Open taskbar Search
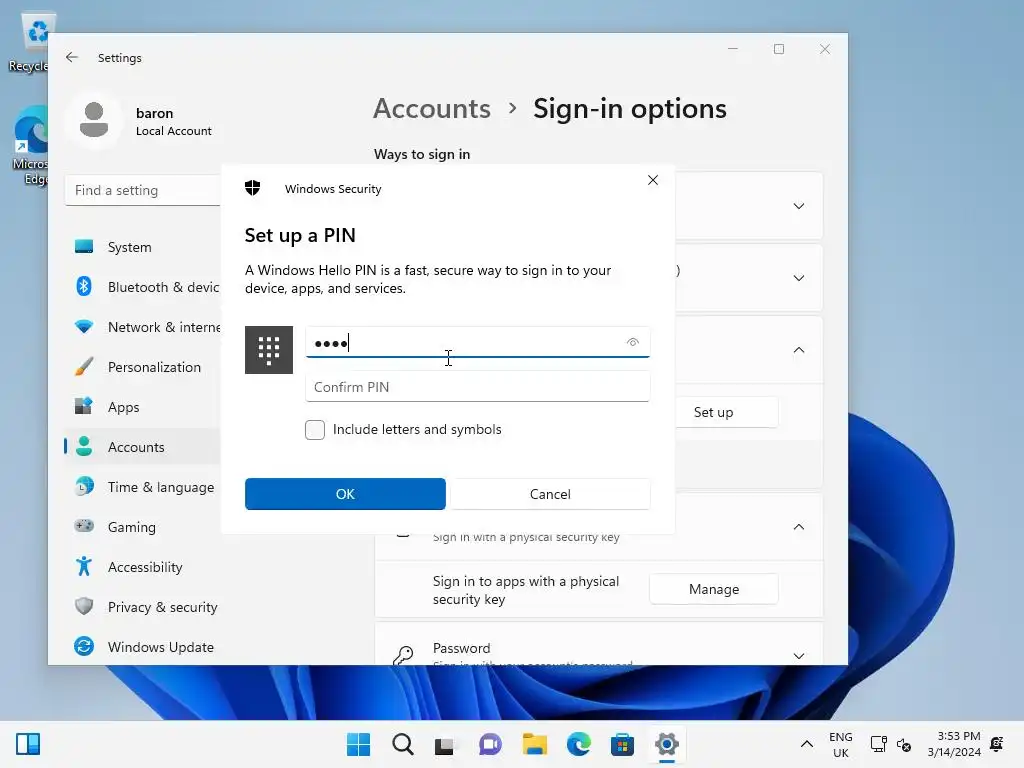Image resolution: width=1024 pixels, height=768 pixels. tap(402, 744)
